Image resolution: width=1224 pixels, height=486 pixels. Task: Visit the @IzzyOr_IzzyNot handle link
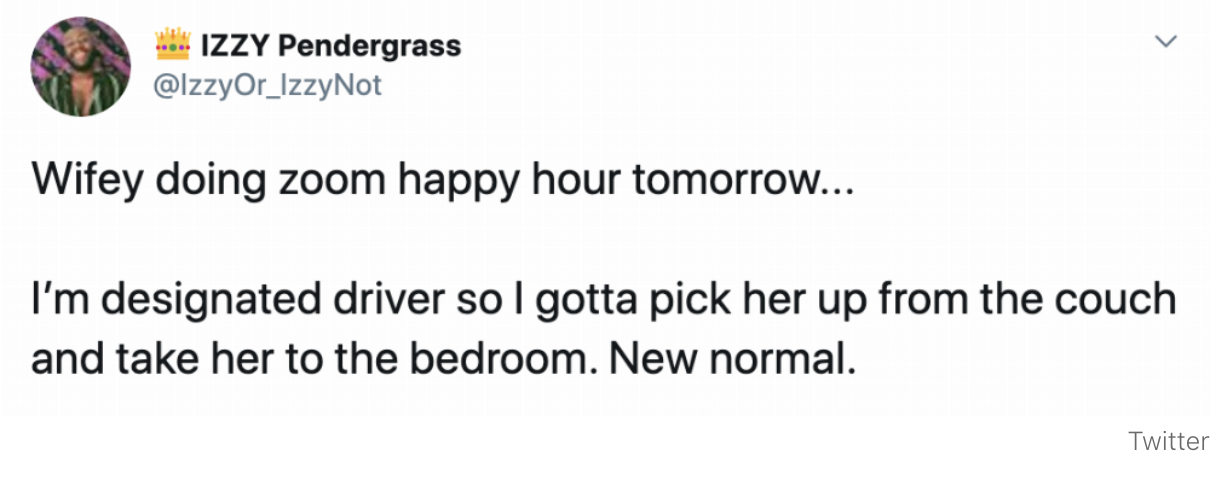point(267,86)
